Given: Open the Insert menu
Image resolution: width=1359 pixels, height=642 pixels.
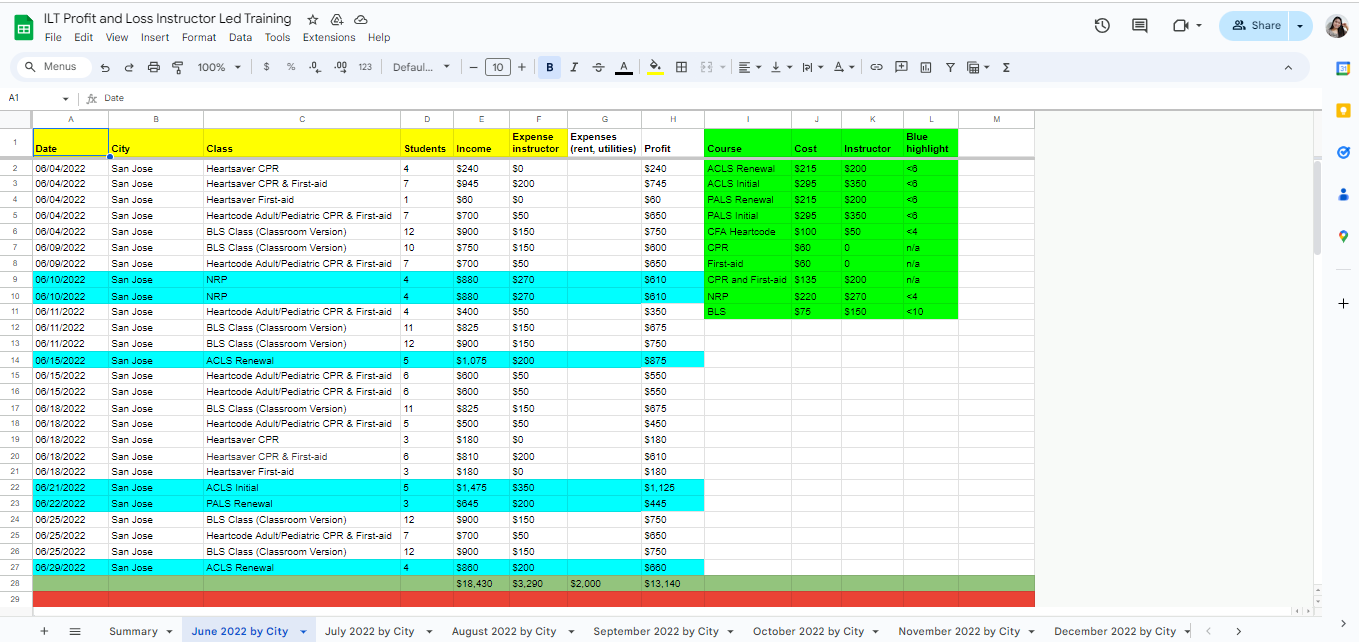Looking at the screenshot, I should pyautogui.click(x=155, y=37).
